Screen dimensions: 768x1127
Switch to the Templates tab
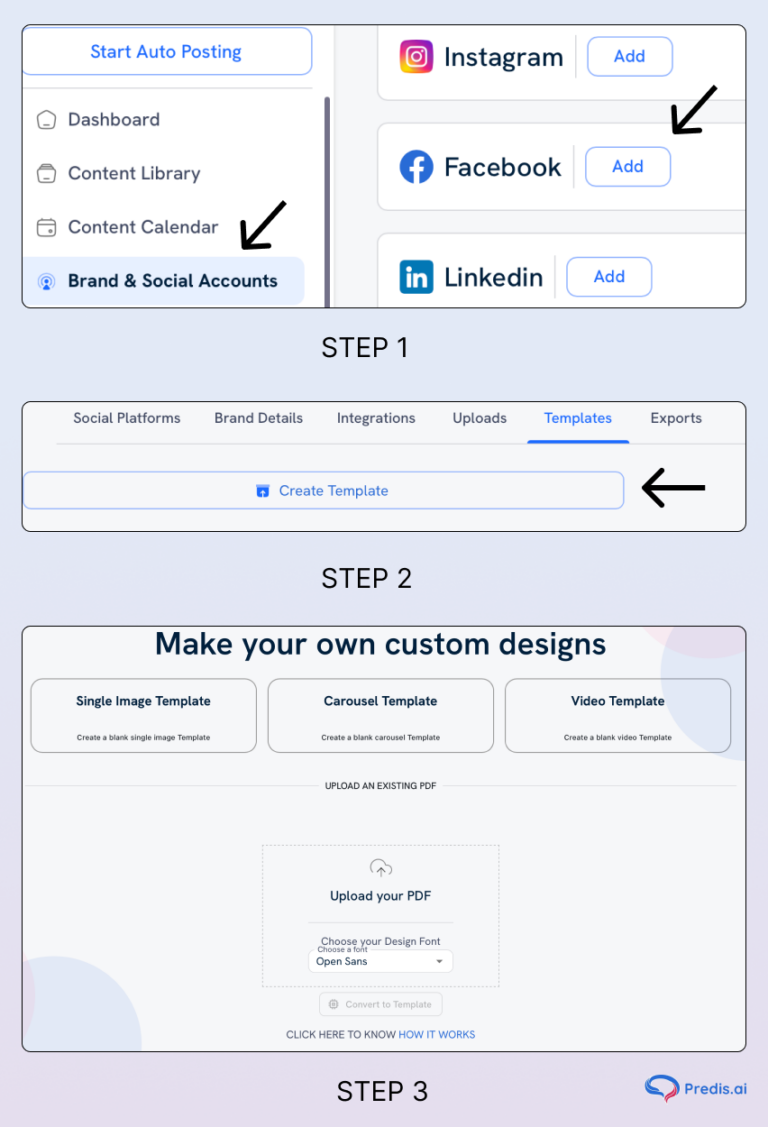(578, 418)
